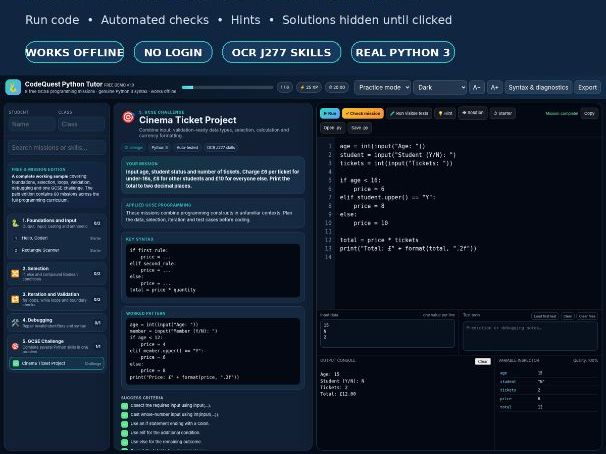Open the Rectangle Scanner mission
Screen dimensions: 606x454
(x=56, y=250)
